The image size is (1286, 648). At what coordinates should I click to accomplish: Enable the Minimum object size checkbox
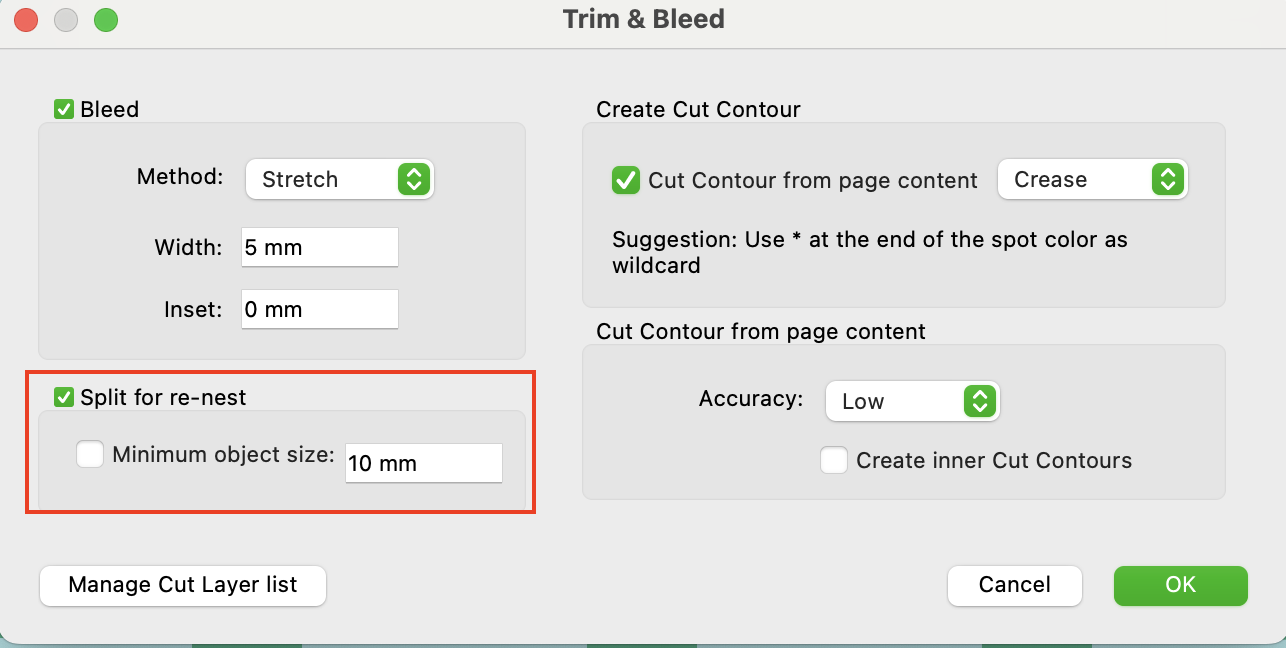[x=90, y=455]
